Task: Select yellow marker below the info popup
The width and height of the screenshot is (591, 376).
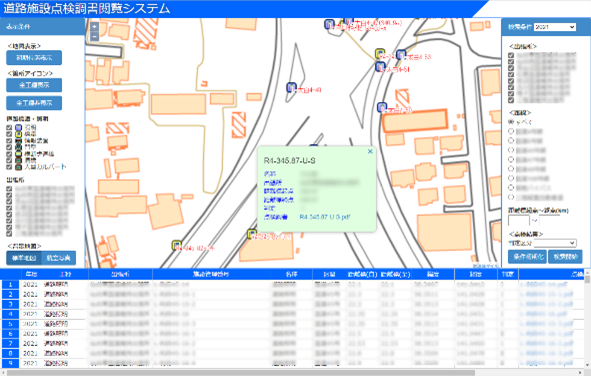Action: (252, 234)
